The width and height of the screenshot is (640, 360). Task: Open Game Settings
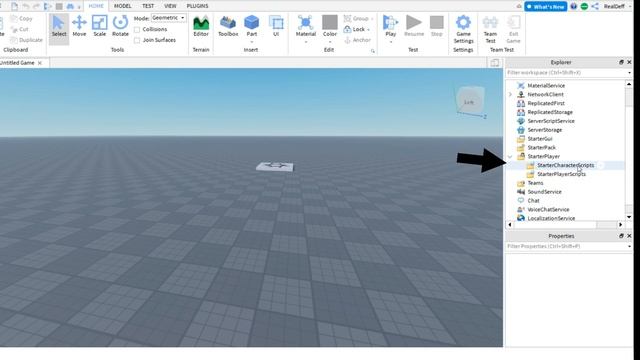[463, 29]
